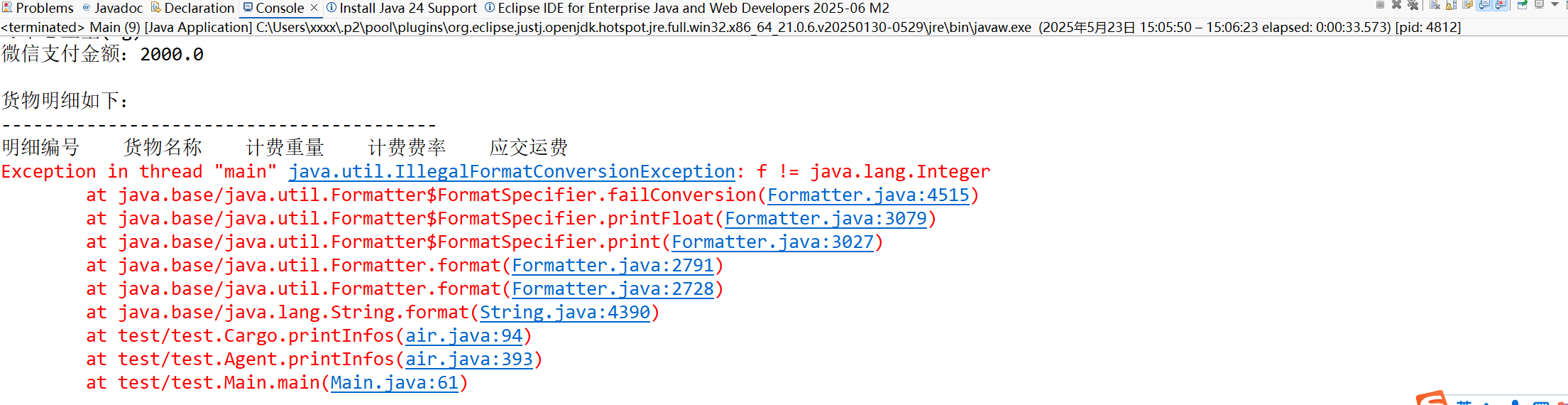Viewport: 1568px width, 405px height.
Task: Toggle Show Console on standard output
Action: pyautogui.click(x=1484, y=5)
